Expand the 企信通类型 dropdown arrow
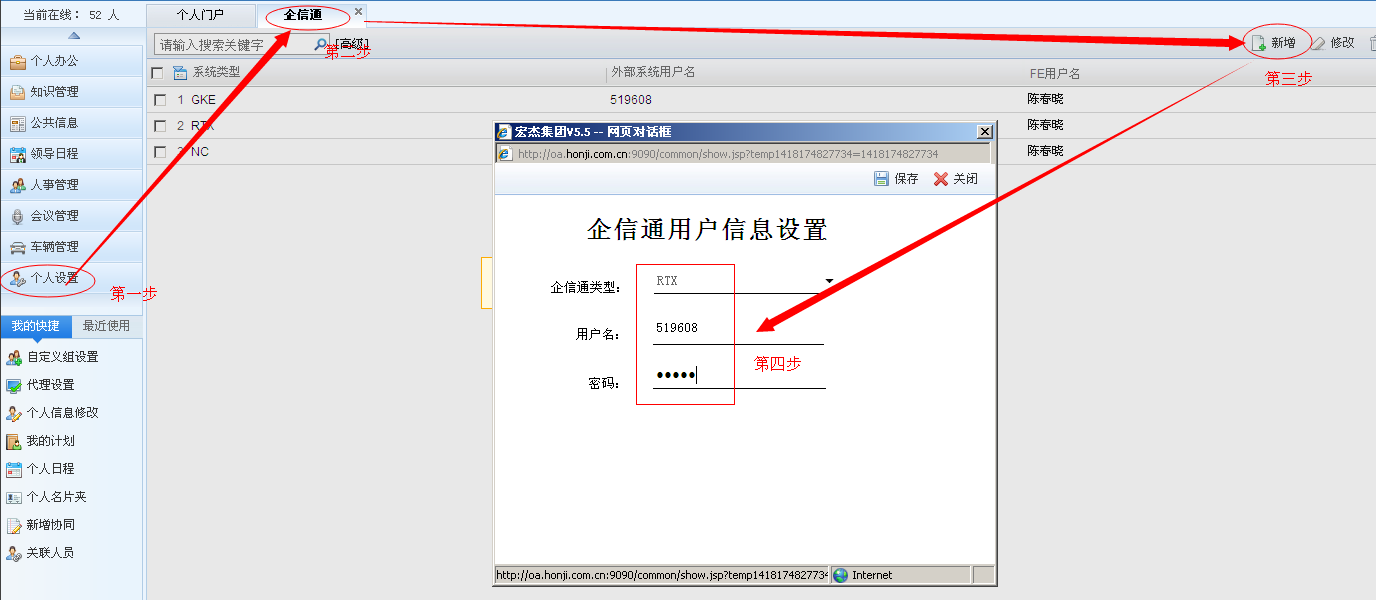 pyautogui.click(x=829, y=281)
